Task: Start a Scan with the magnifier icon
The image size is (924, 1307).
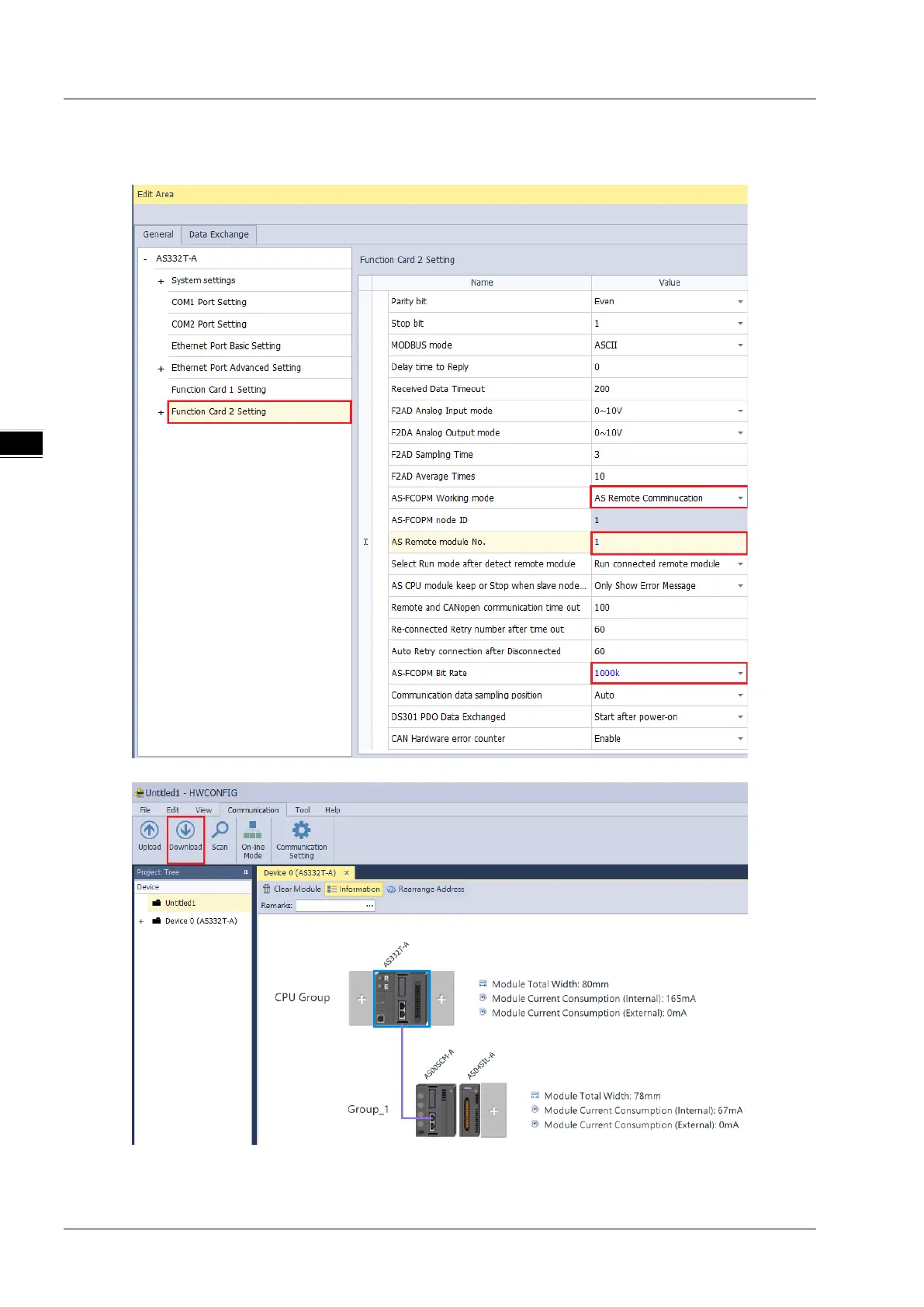Action: coord(220,831)
